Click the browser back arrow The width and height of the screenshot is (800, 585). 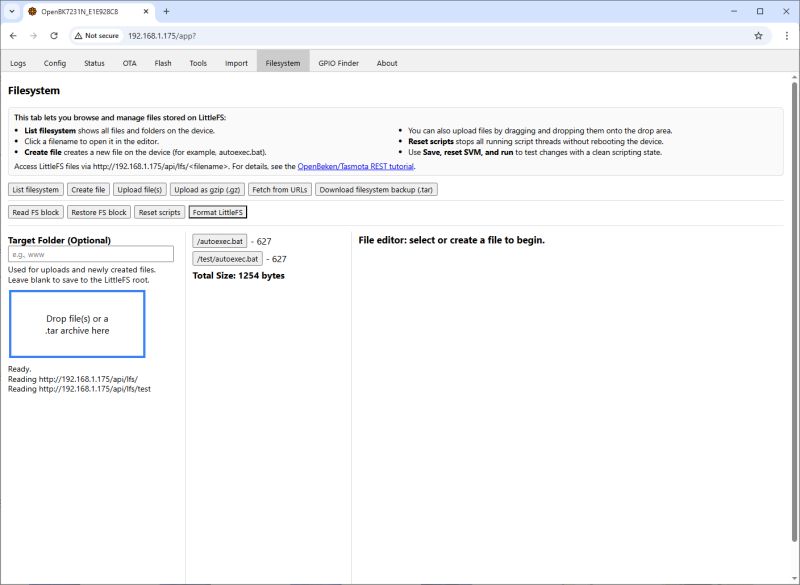click(14, 35)
